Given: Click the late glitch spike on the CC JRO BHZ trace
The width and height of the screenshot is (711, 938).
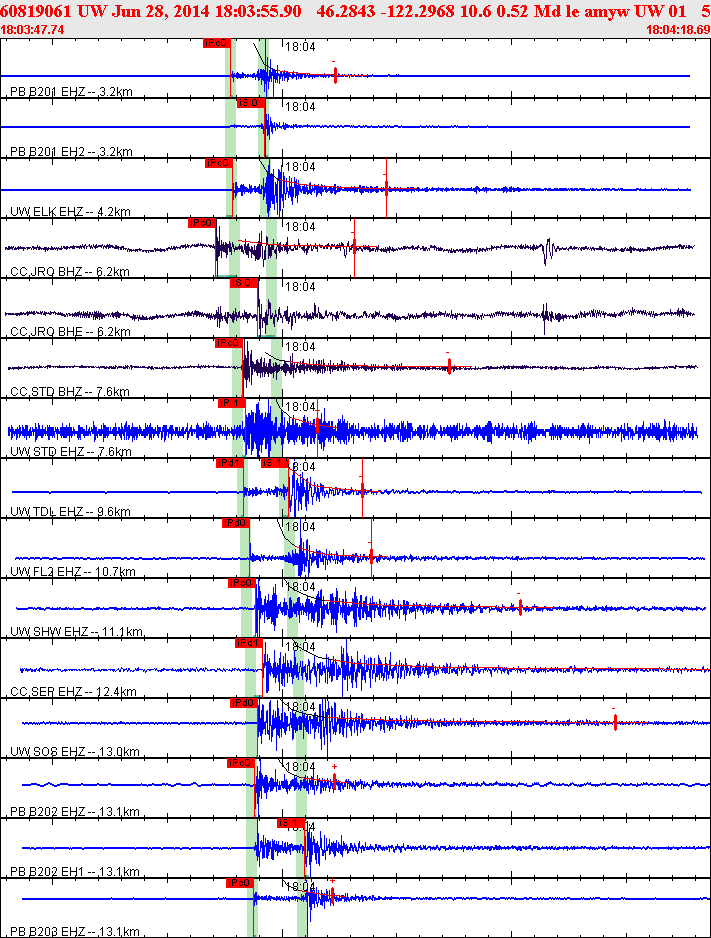Looking at the screenshot, I should (548, 250).
